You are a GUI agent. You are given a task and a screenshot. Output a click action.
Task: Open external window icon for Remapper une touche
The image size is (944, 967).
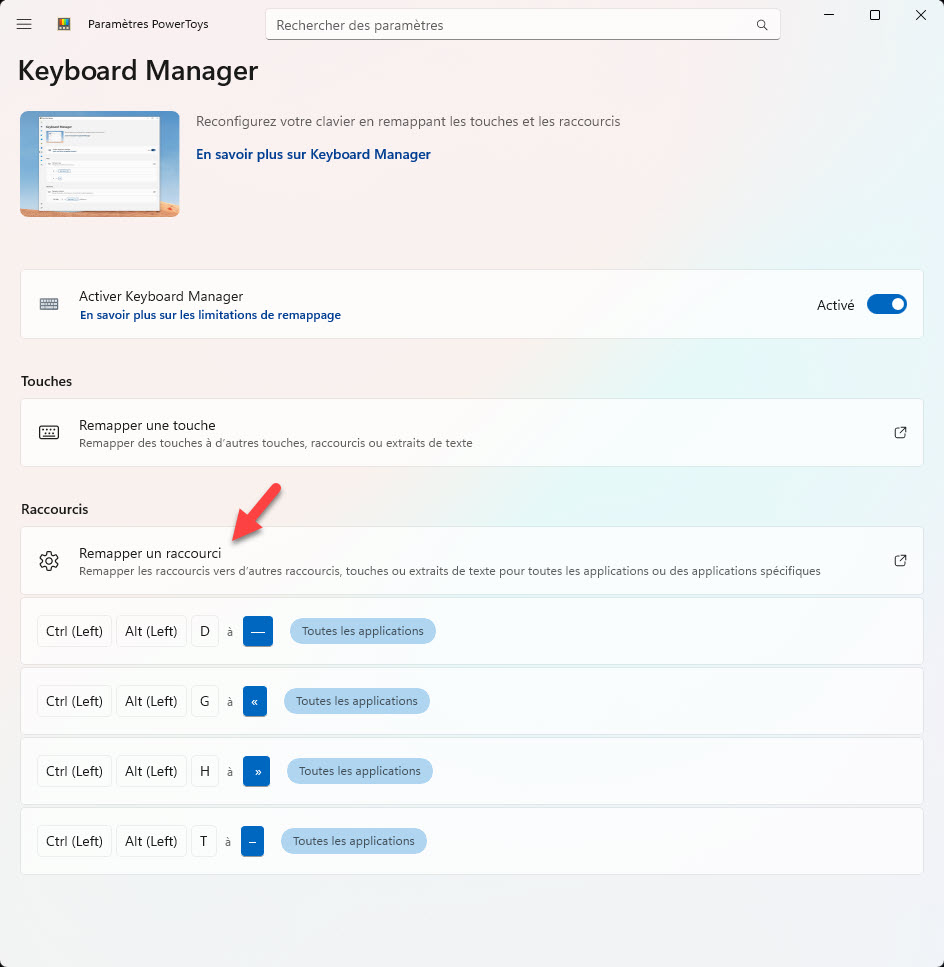click(900, 432)
